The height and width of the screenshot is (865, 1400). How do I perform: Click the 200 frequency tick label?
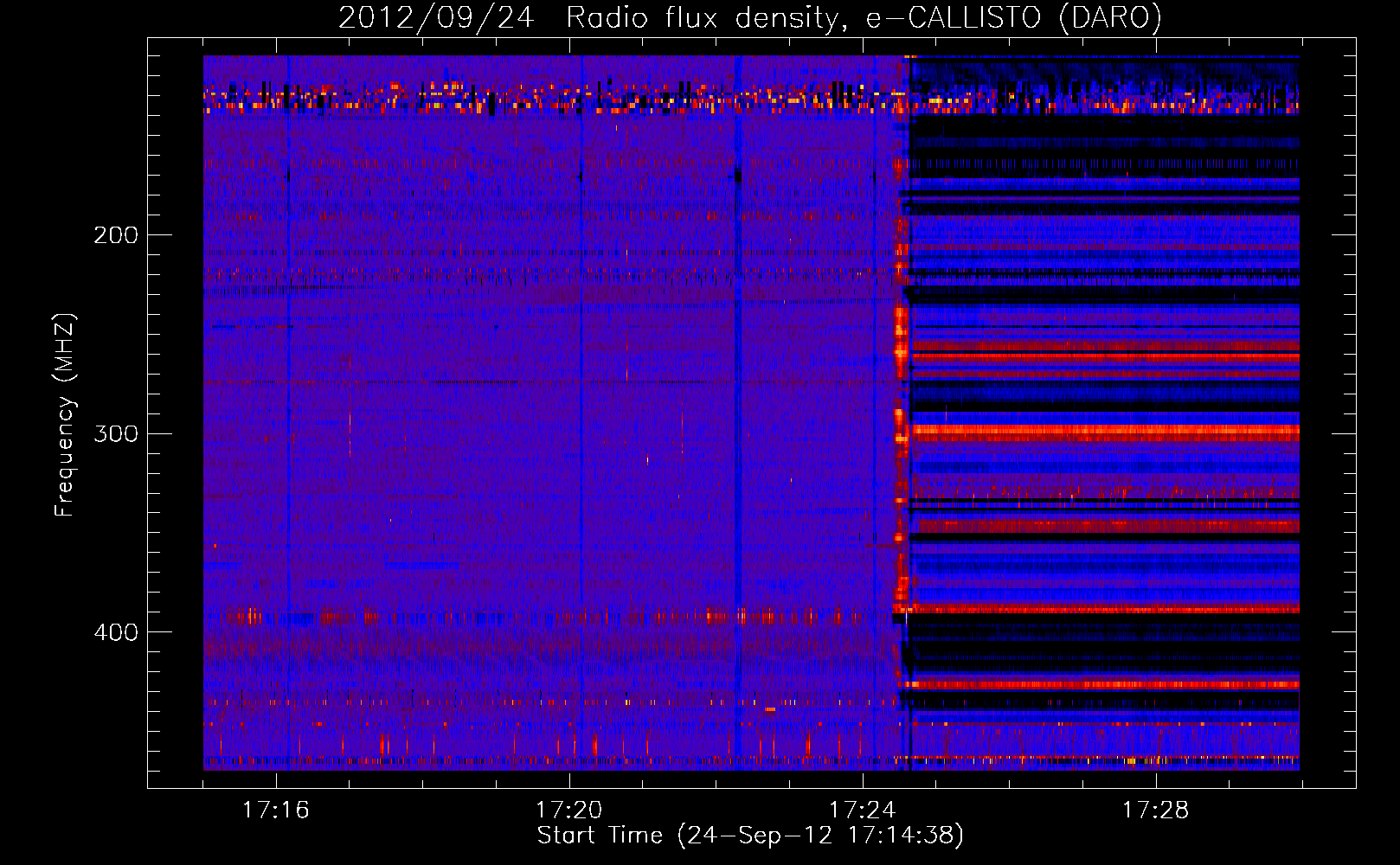pyautogui.click(x=116, y=235)
